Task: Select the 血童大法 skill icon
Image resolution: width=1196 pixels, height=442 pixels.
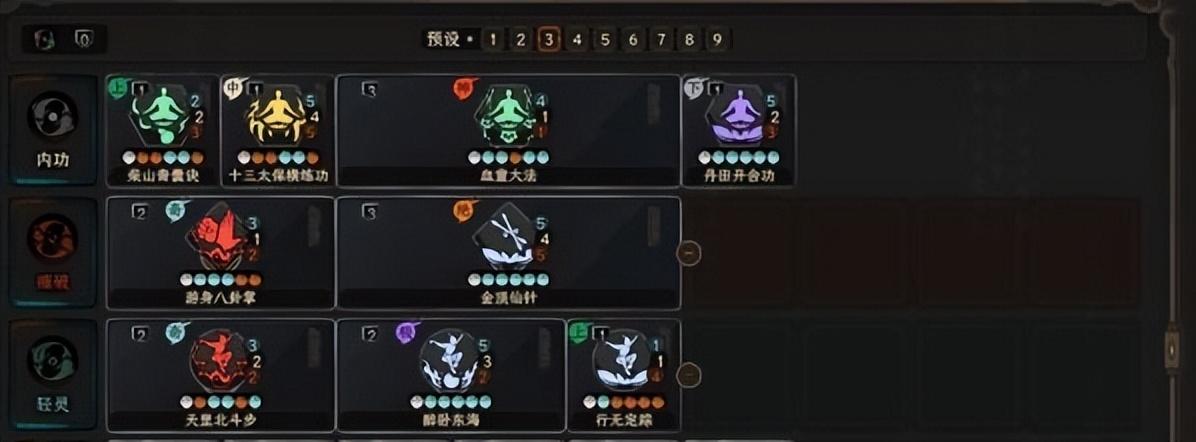Action: pos(508,116)
